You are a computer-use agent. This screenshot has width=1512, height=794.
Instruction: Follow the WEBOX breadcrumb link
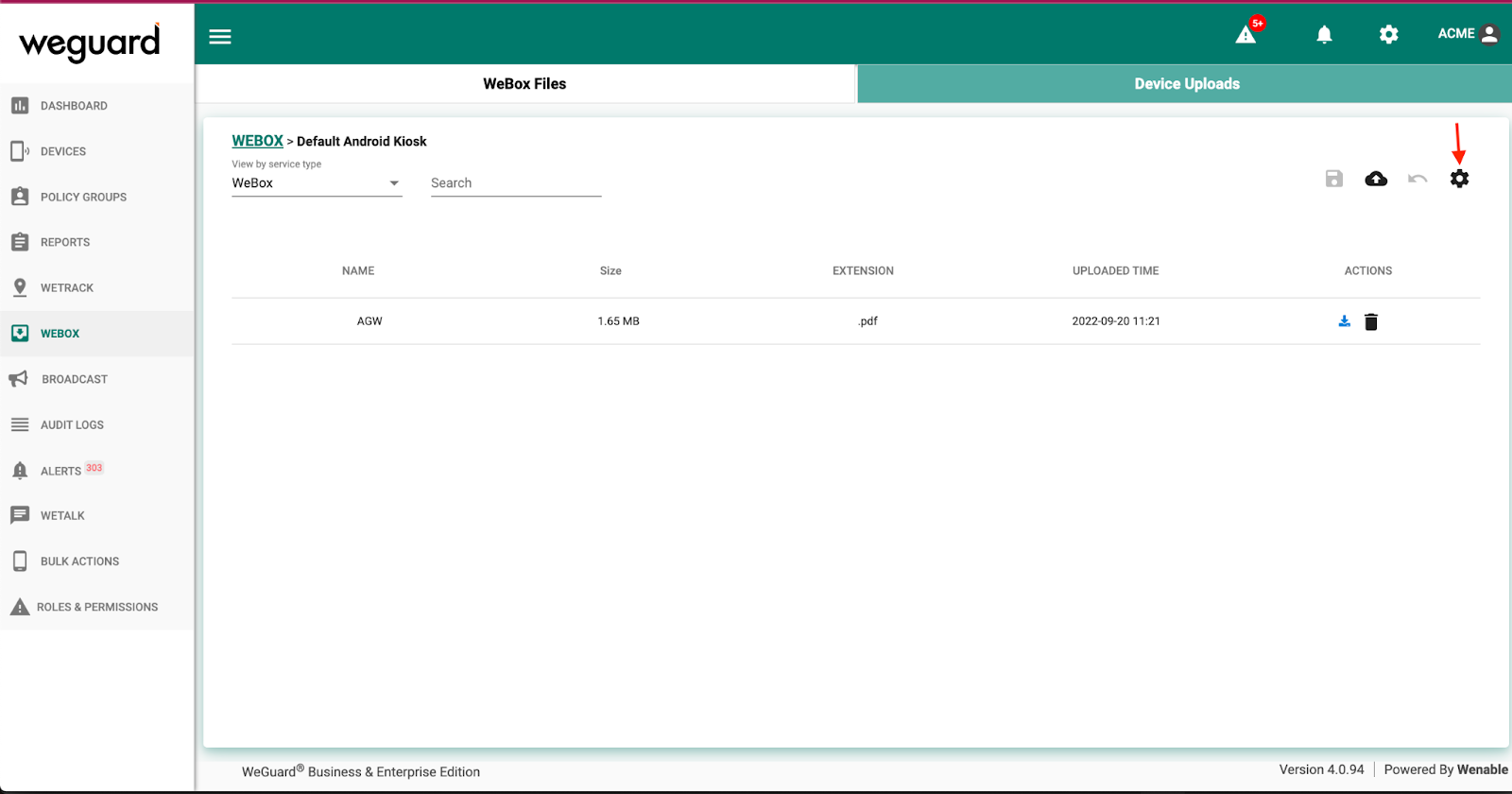tap(257, 141)
